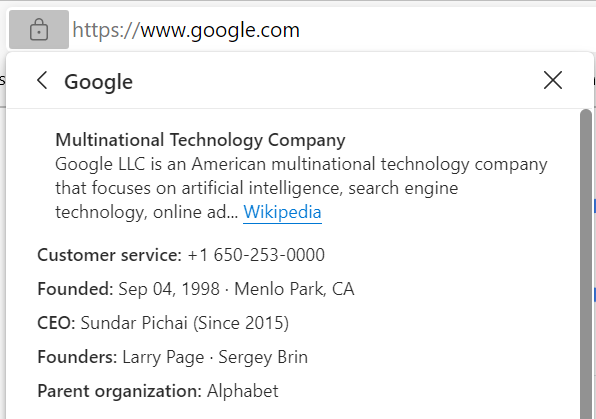596x419 pixels.
Task: Select founder Sergey Brin
Action: (263, 357)
